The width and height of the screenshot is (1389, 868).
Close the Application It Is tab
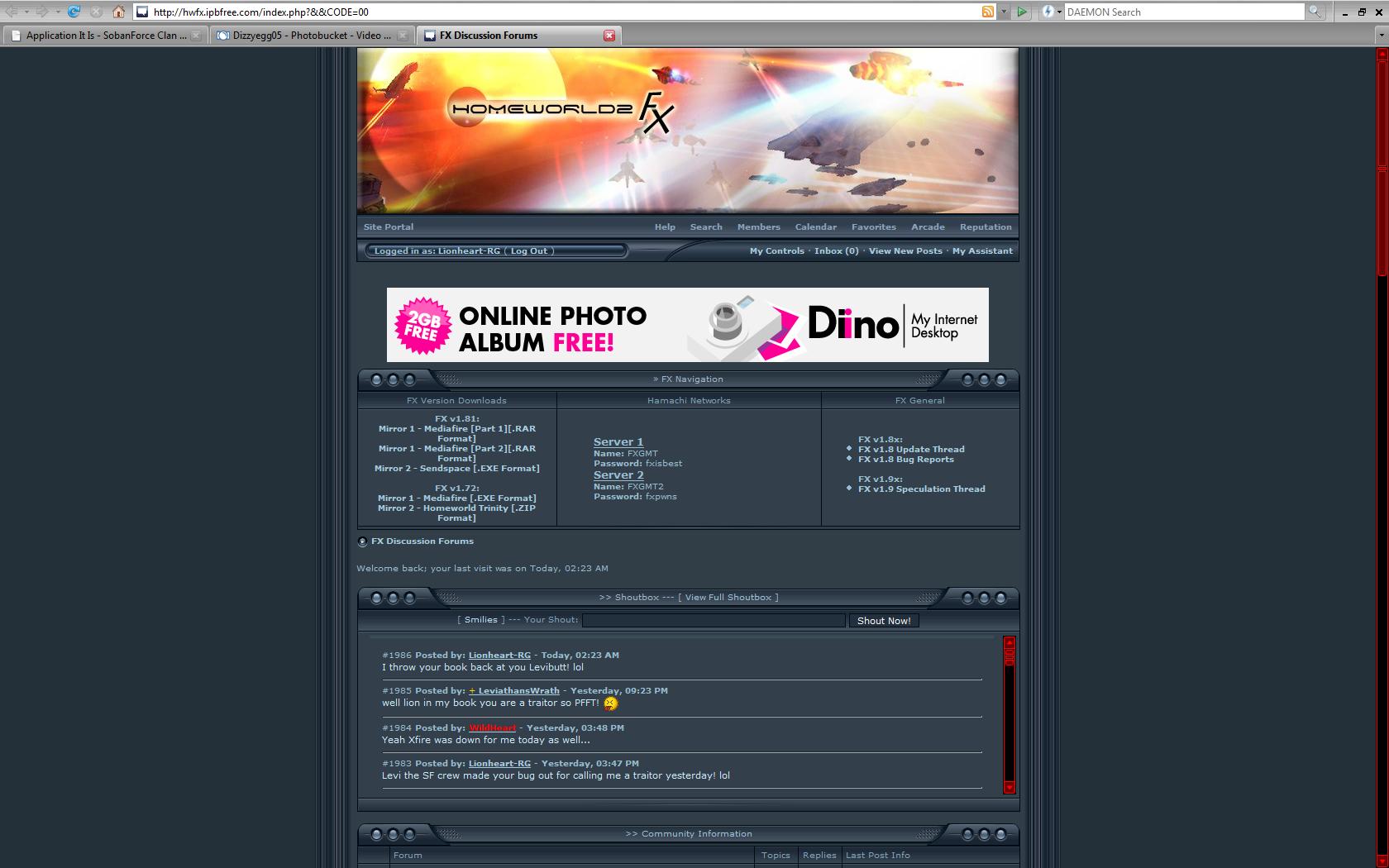196,36
